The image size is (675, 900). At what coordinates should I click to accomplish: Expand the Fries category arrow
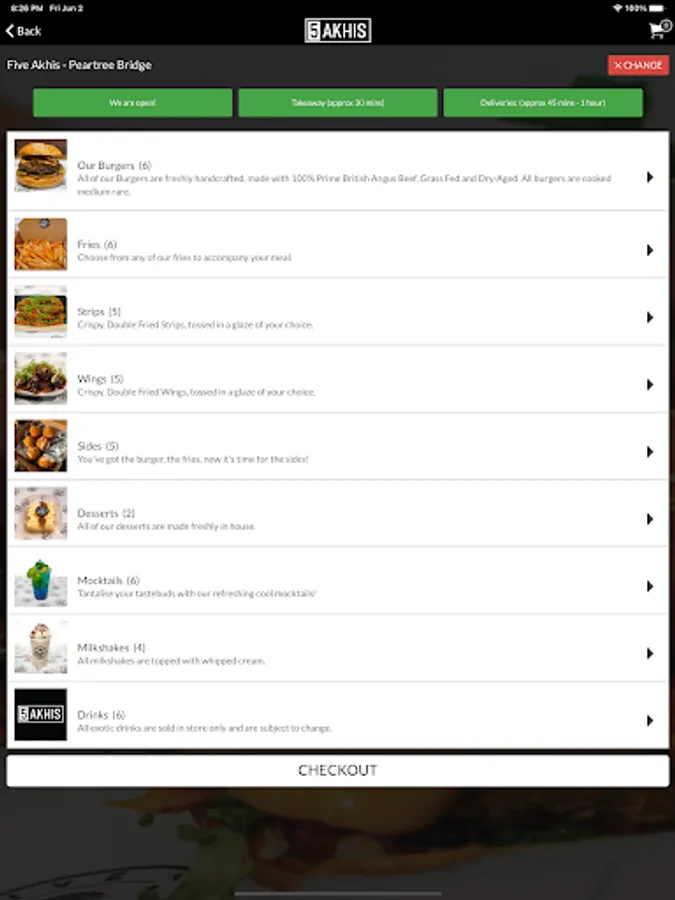650,250
